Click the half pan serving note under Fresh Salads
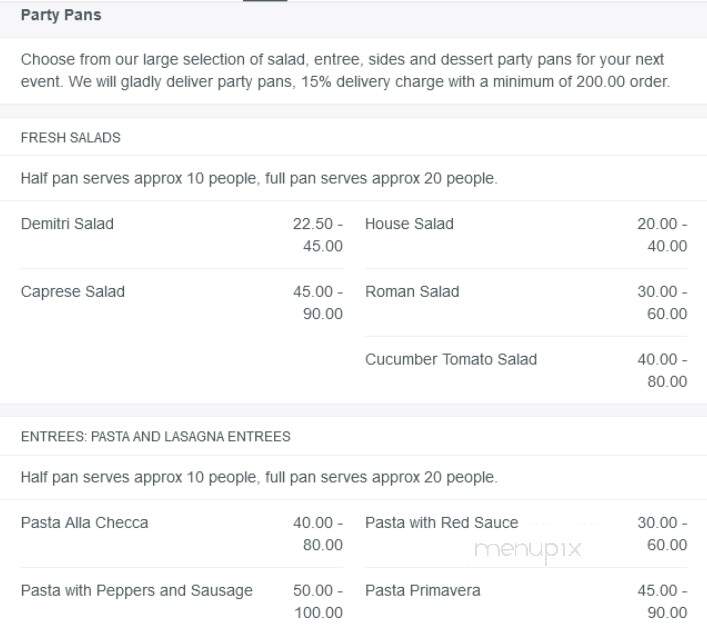The width and height of the screenshot is (707, 632). coord(259,179)
